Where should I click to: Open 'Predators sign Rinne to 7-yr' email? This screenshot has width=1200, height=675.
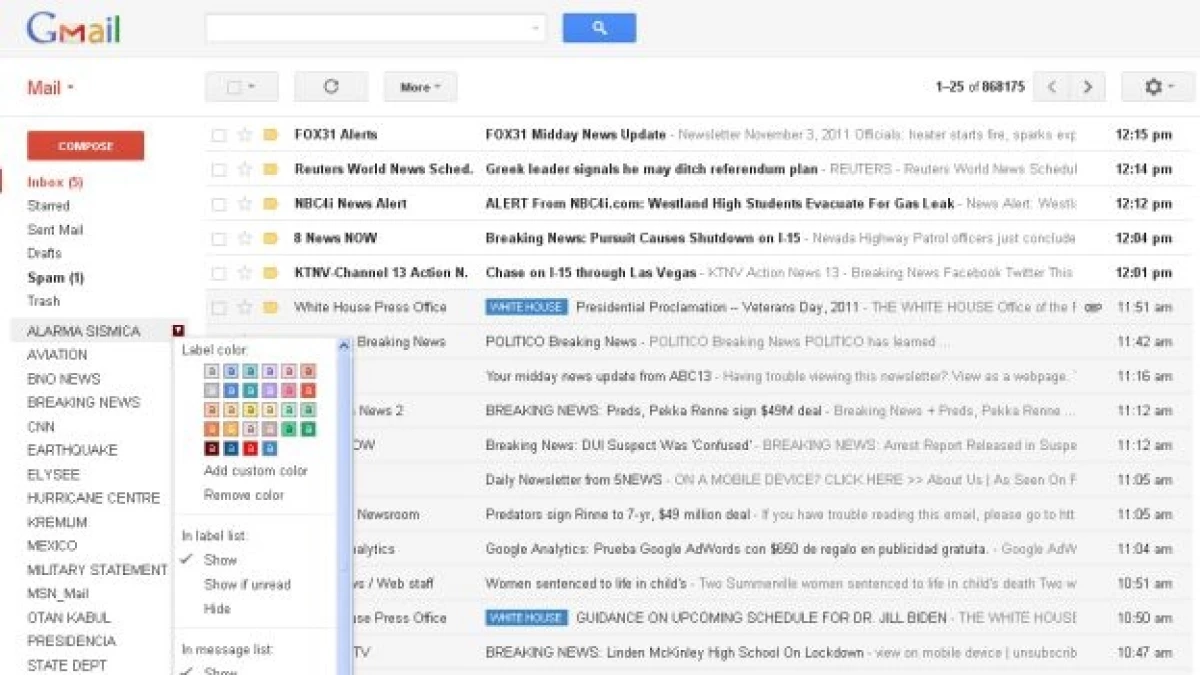pyautogui.click(x=617, y=515)
